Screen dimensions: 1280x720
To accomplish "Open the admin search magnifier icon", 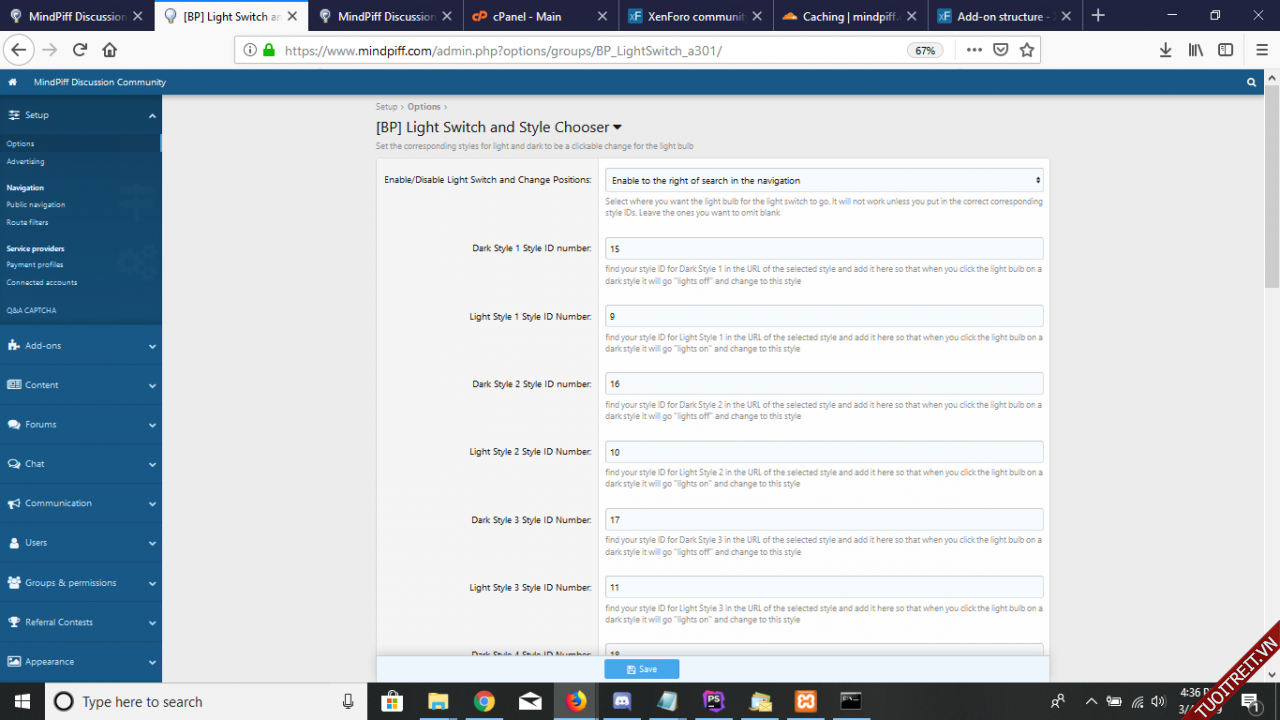I will tap(1251, 82).
